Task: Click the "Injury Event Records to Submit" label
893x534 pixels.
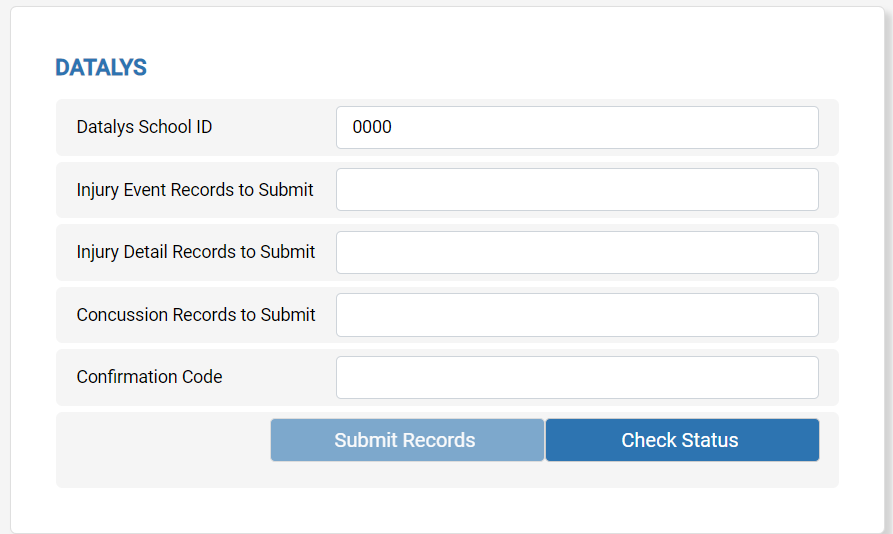Action: 195,190
